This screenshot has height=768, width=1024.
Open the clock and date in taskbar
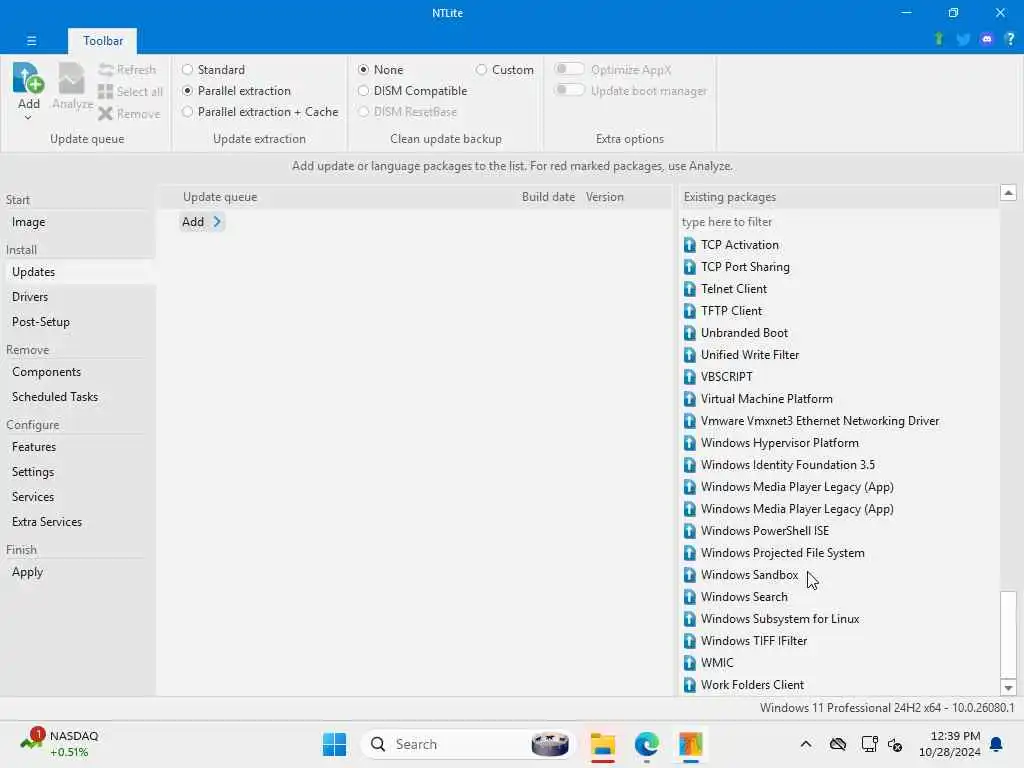click(x=950, y=744)
